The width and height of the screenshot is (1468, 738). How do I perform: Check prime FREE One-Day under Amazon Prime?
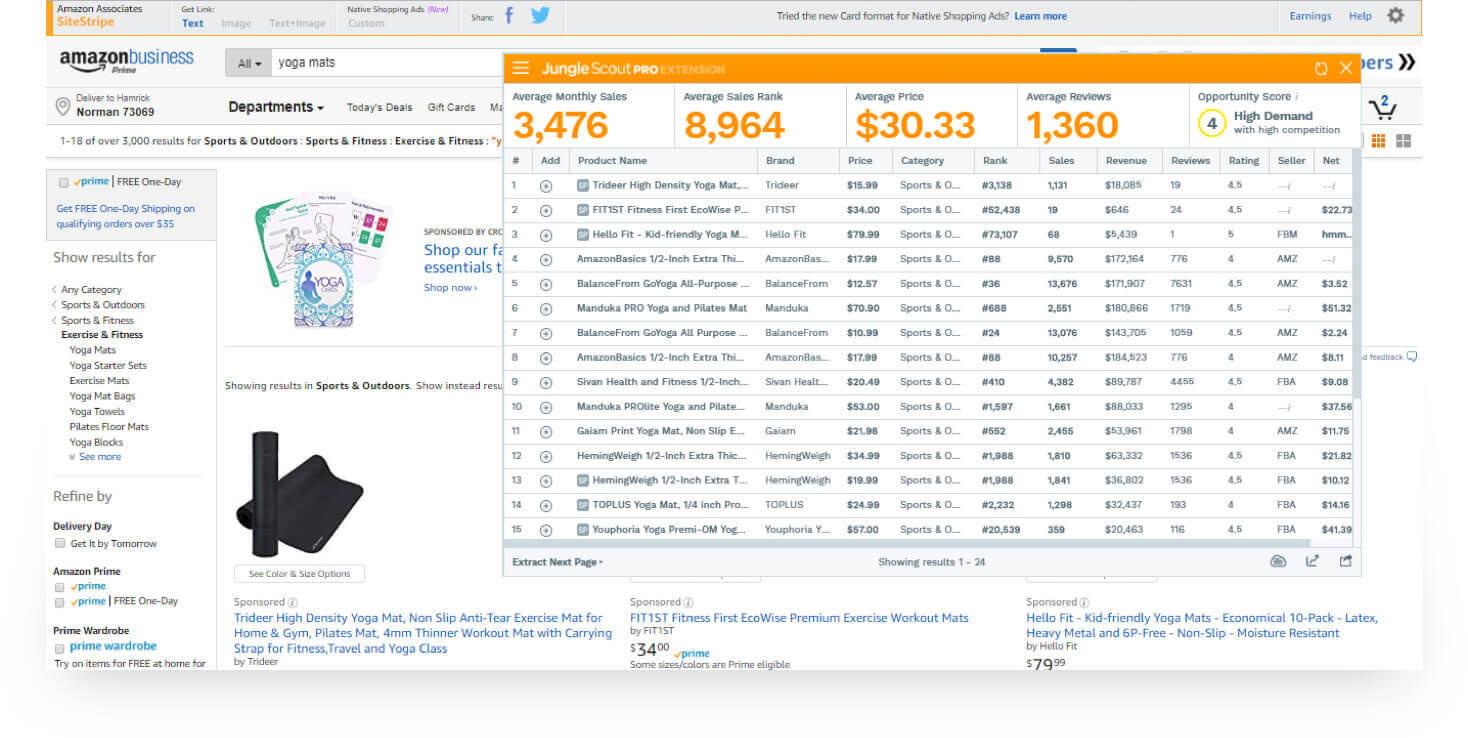pyautogui.click(x=60, y=602)
